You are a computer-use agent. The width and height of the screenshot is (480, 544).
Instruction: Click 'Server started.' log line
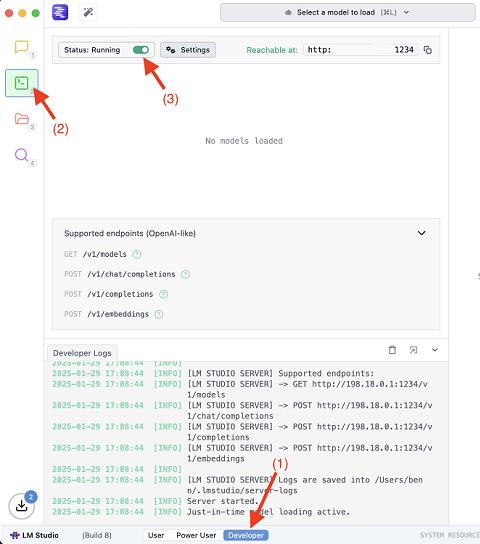pyautogui.click(x=223, y=501)
